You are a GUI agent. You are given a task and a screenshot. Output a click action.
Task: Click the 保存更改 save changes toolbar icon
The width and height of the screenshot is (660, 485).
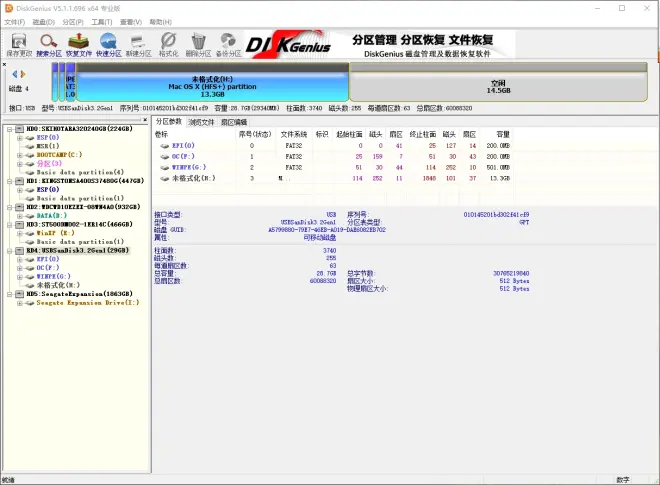19,45
